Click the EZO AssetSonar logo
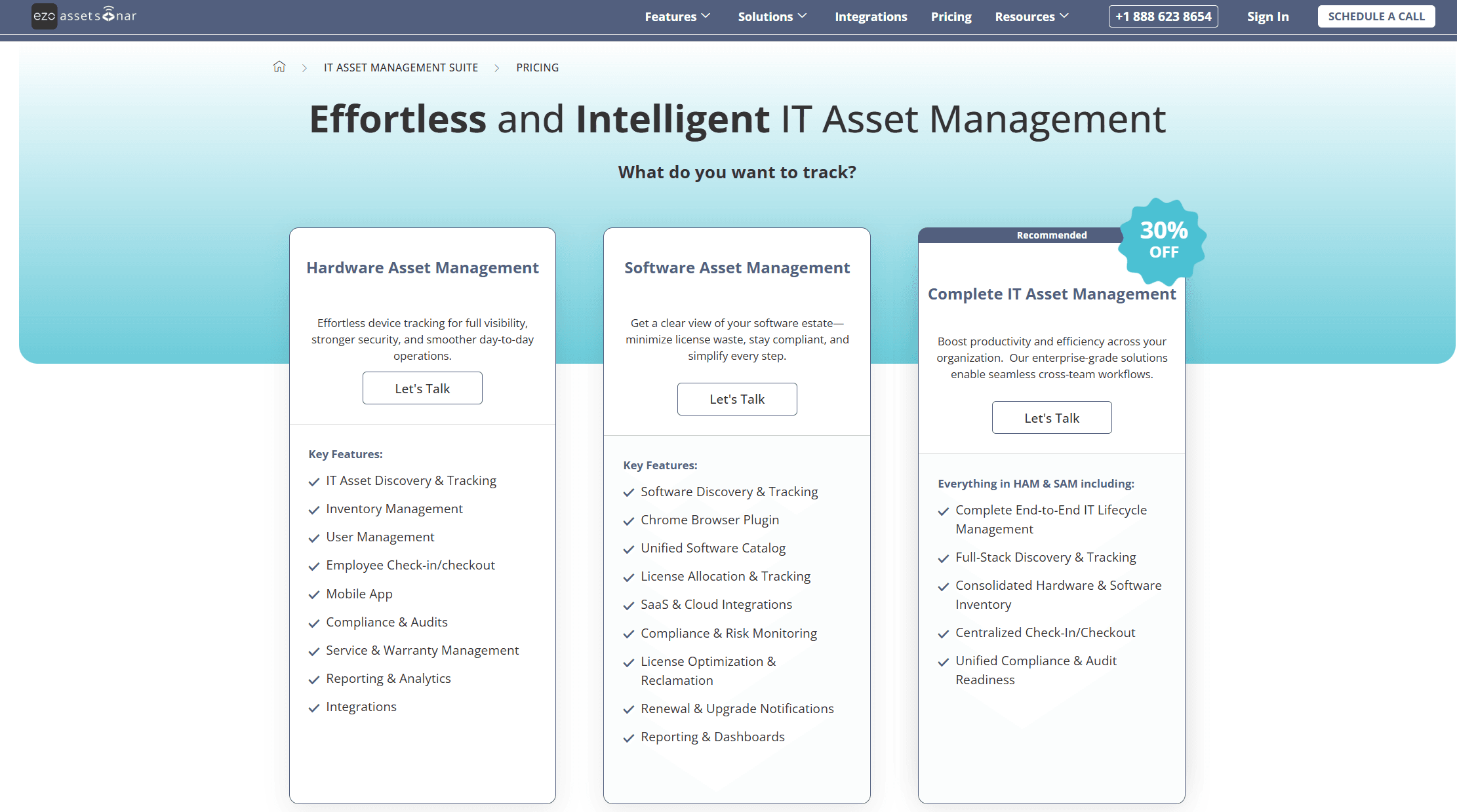This screenshot has height=812, width=1457. [x=85, y=16]
